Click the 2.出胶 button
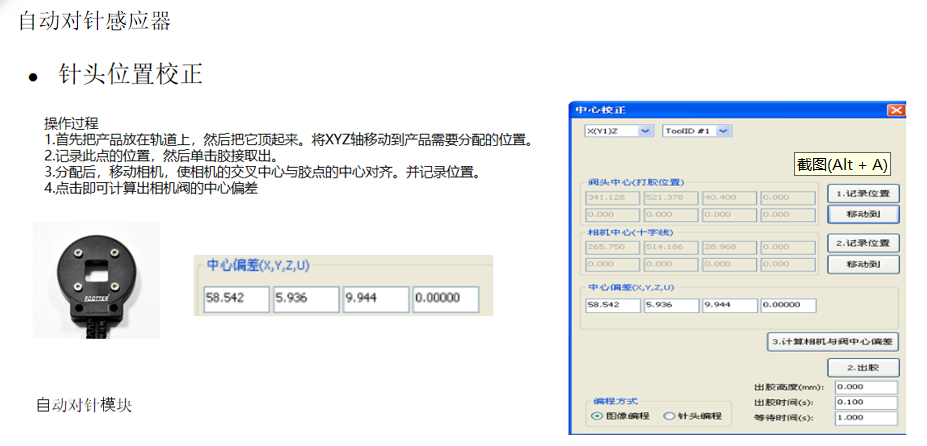The height and width of the screenshot is (446, 927). click(x=863, y=367)
